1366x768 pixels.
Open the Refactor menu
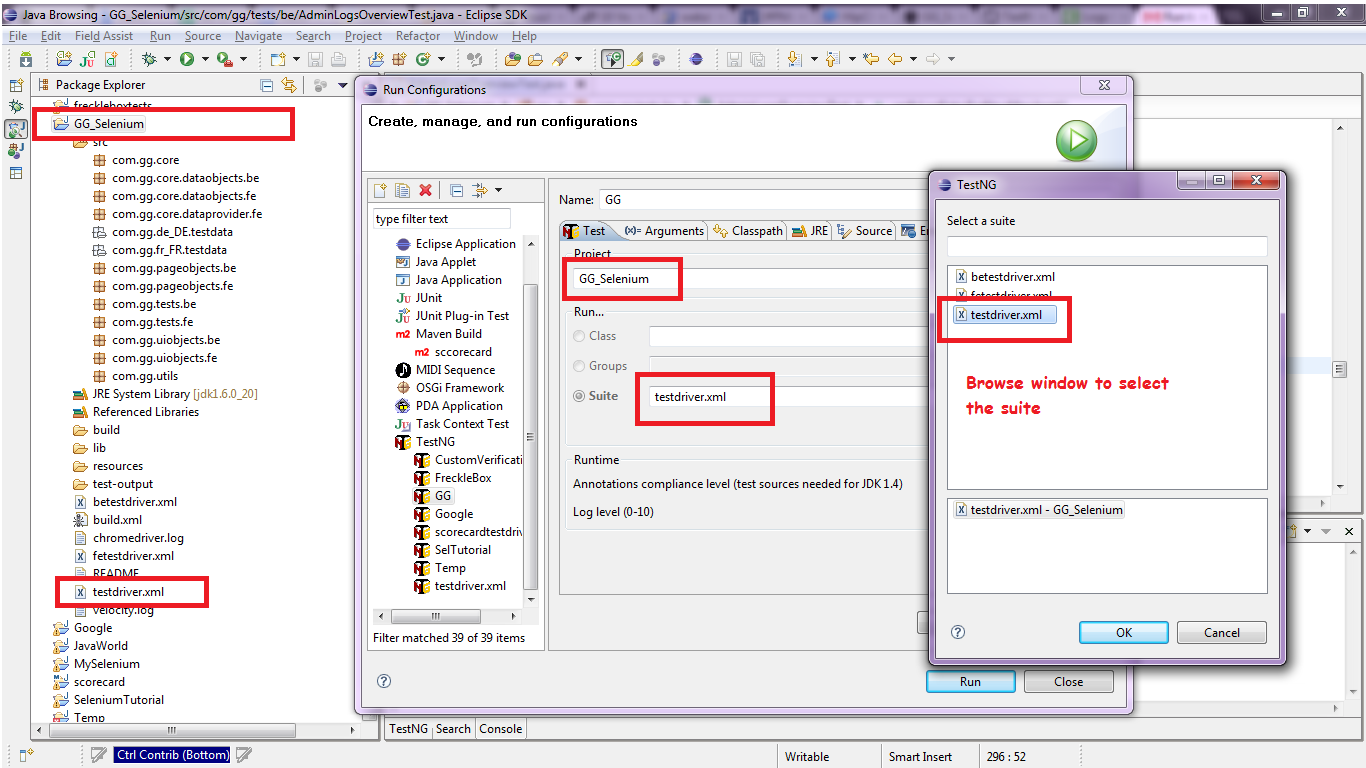[418, 36]
